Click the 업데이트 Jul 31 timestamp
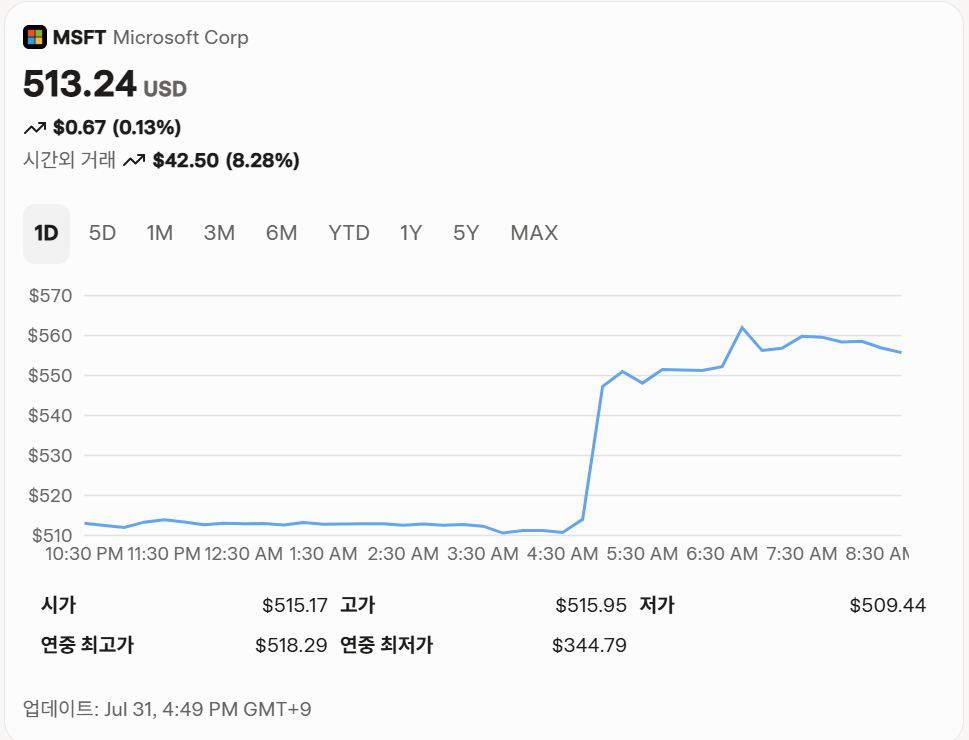This screenshot has width=969, height=740. point(167,709)
